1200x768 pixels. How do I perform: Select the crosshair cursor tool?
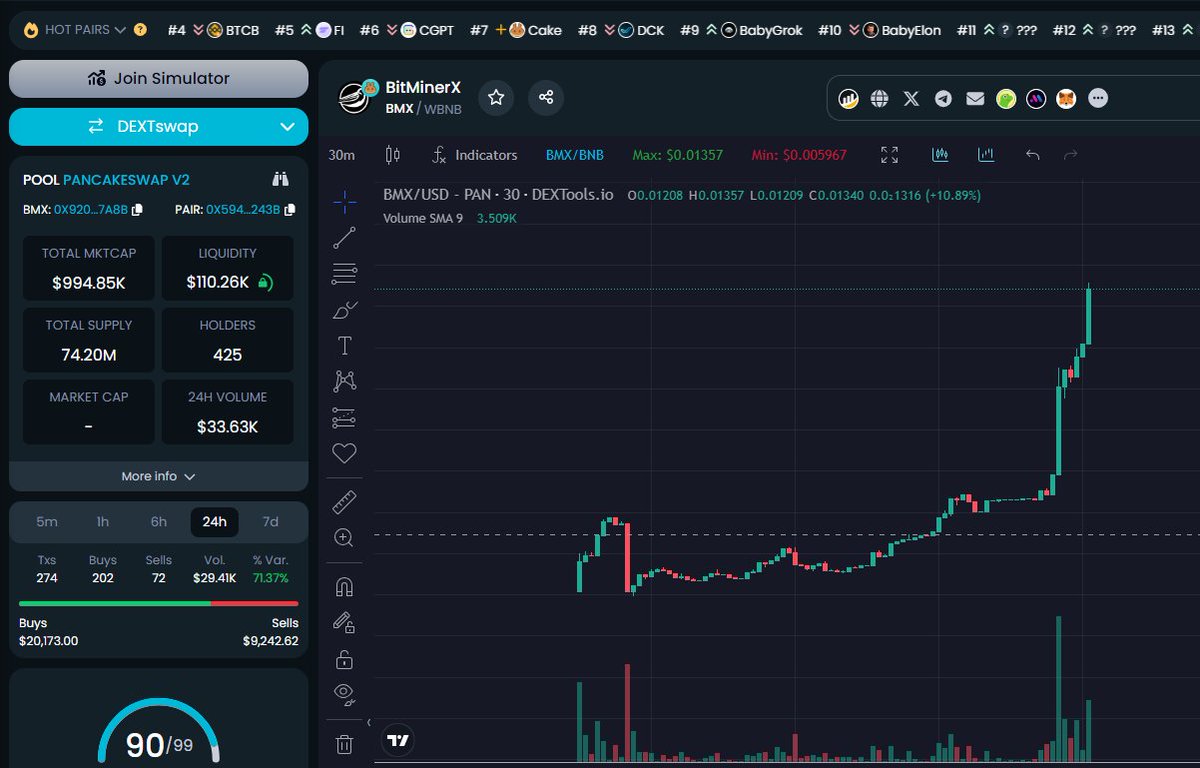[x=344, y=201]
